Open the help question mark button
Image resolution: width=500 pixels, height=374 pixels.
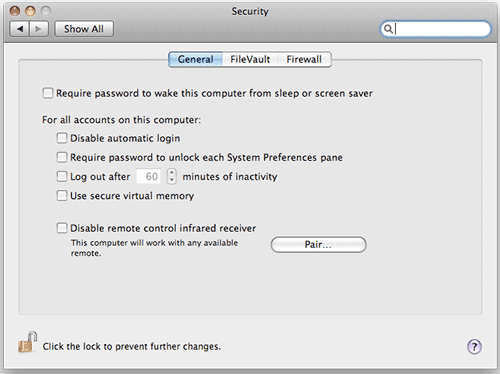click(x=474, y=347)
